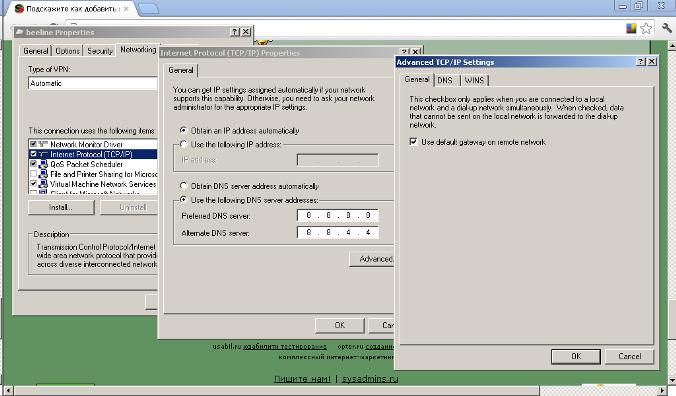Select Obtain an IP address automatically

pos(184,130)
